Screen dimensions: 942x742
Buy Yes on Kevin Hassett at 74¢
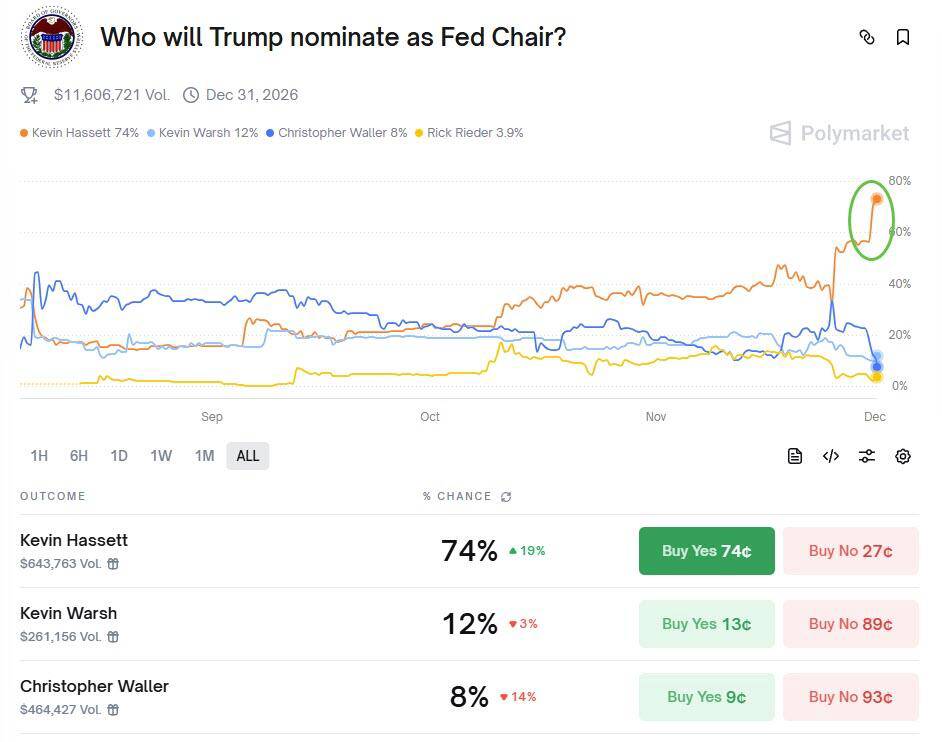pyautogui.click(x=706, y=550)
